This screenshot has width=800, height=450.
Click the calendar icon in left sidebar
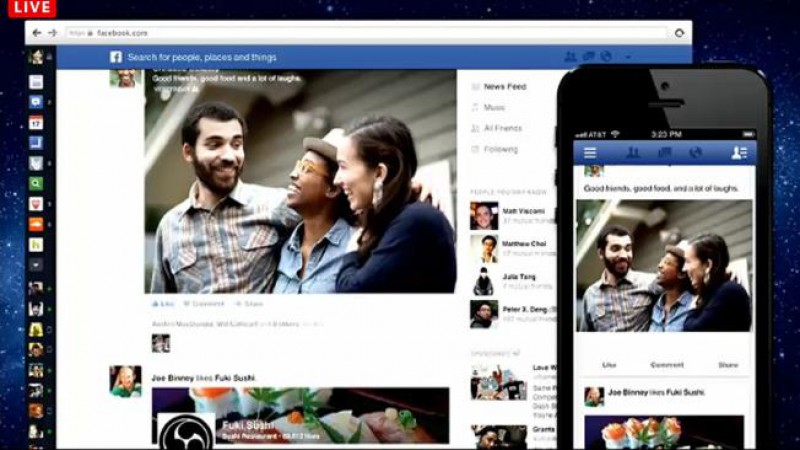36,123
